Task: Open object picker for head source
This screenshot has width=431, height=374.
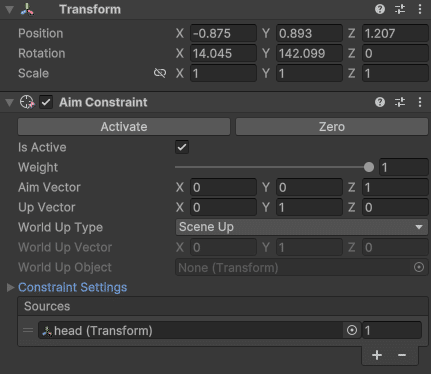Action: click(x=352, y=330)
